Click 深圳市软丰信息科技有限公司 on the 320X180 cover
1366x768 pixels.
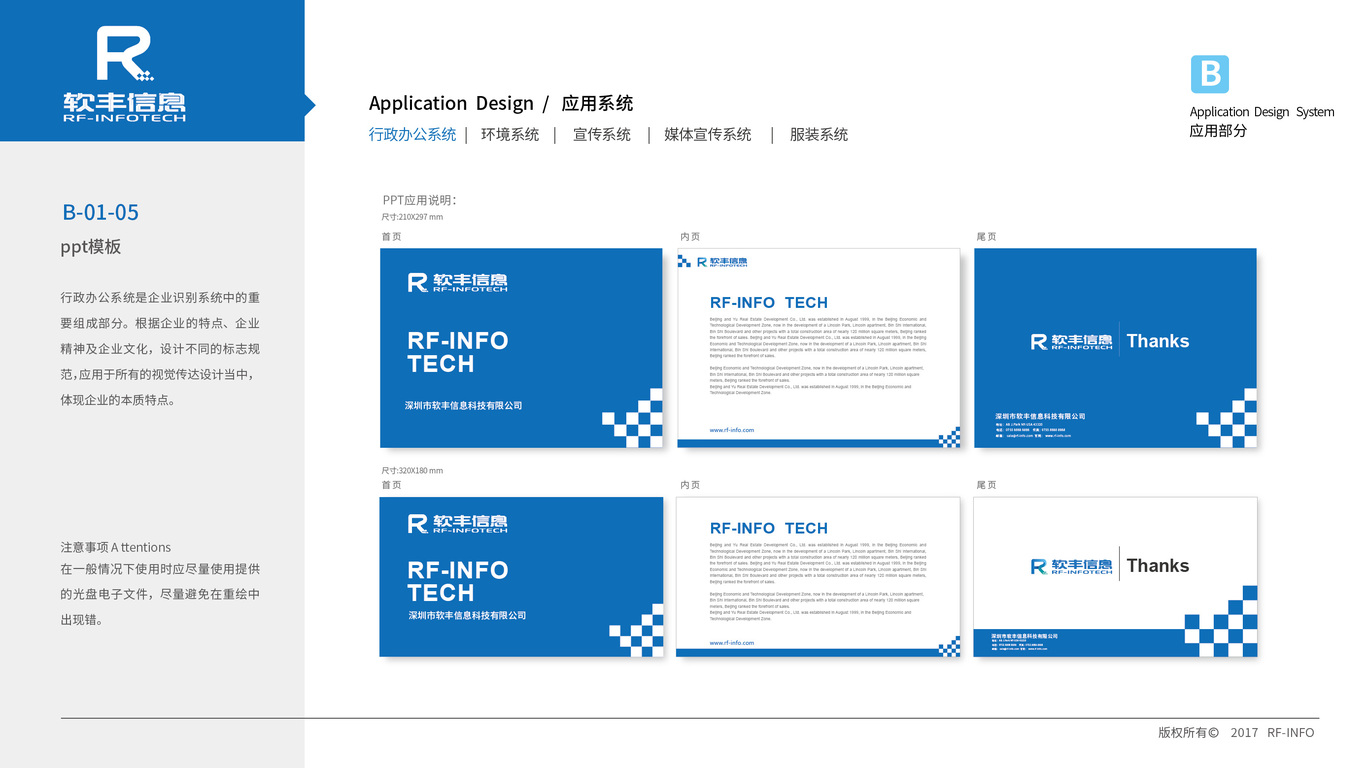468,615
